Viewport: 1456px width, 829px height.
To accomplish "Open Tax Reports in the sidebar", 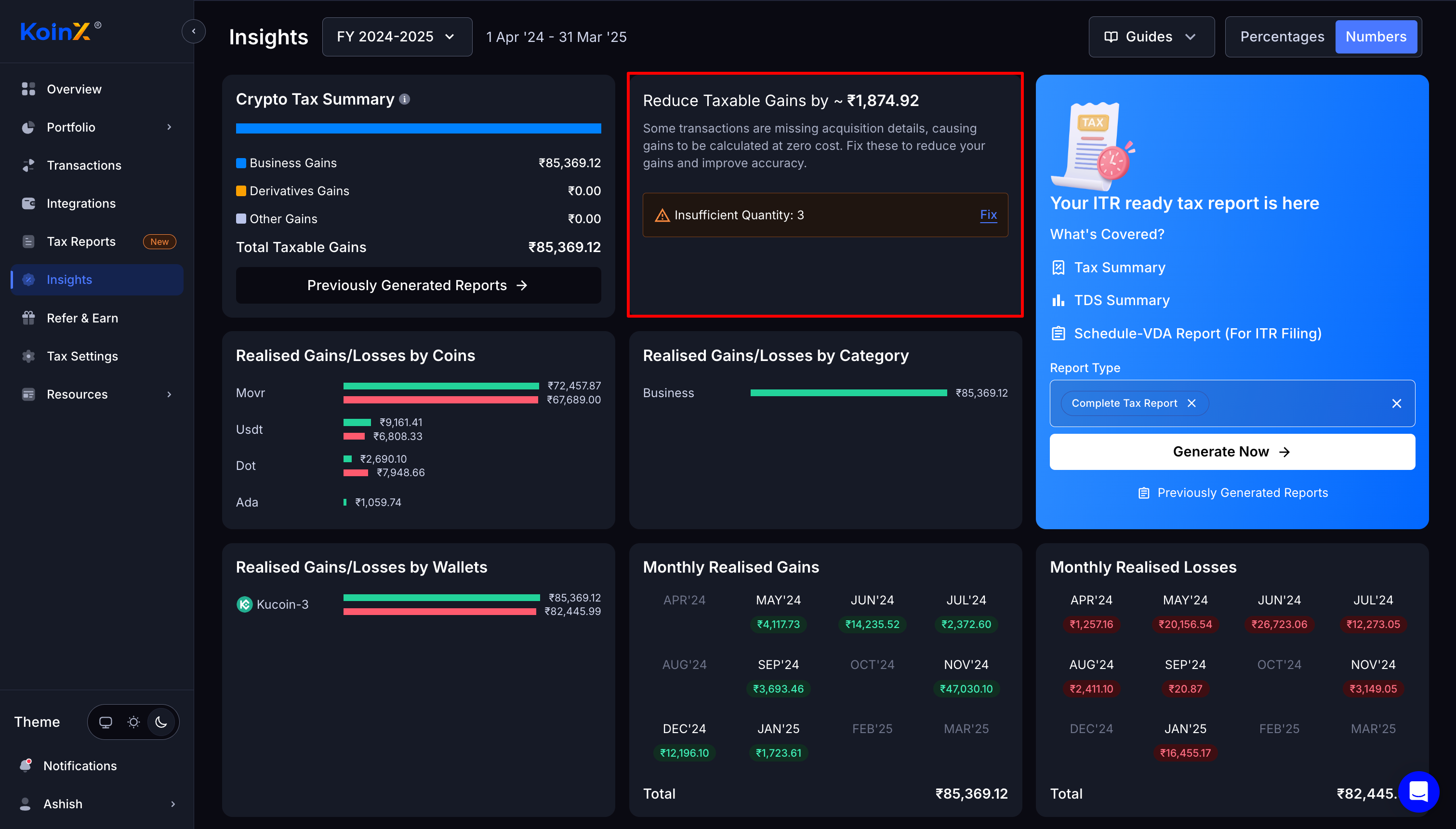I will (97, 241).
